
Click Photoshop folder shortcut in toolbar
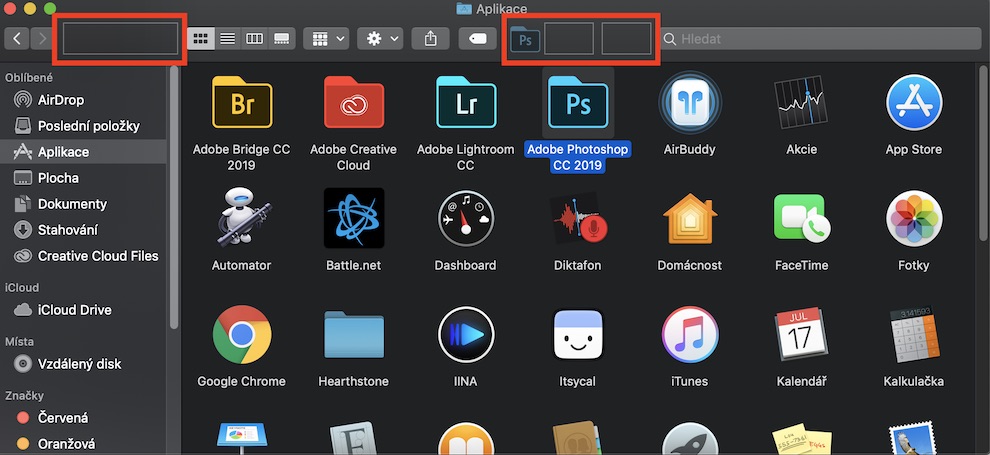(525, 40)
